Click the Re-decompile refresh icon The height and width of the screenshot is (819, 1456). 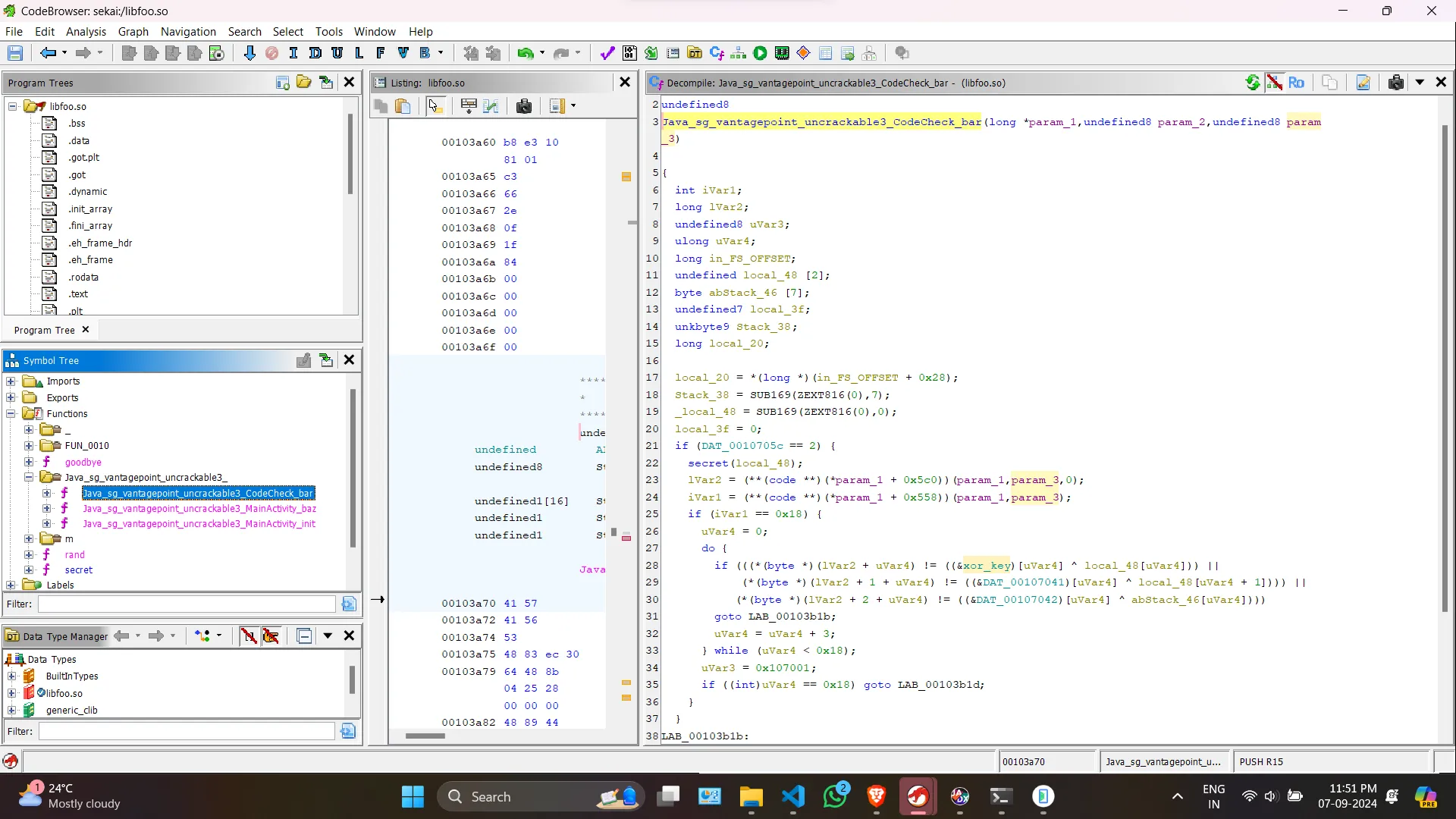pyautogui.click(x=1253, y=83)
